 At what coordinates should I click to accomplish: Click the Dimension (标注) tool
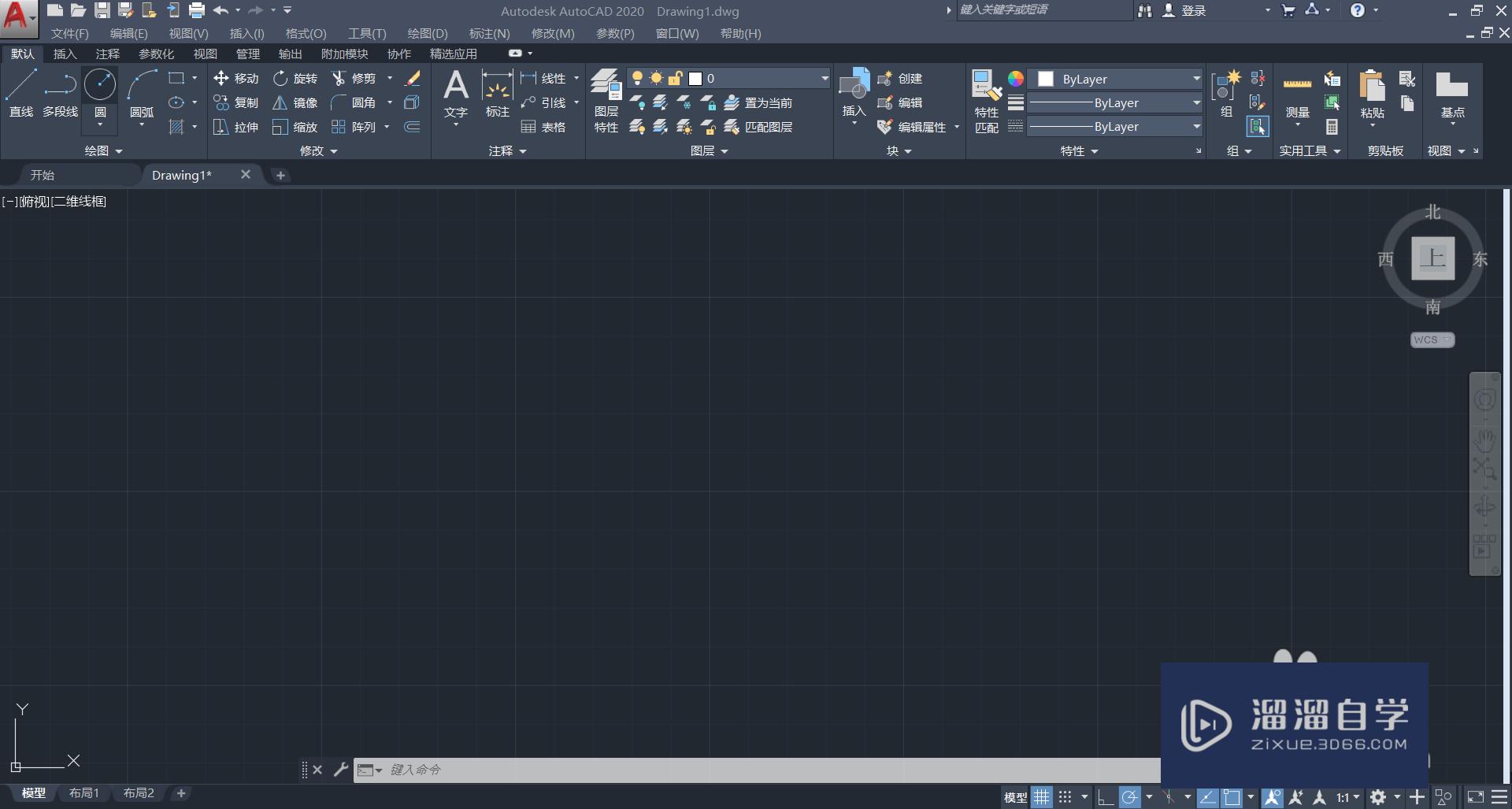click(498, 94)
